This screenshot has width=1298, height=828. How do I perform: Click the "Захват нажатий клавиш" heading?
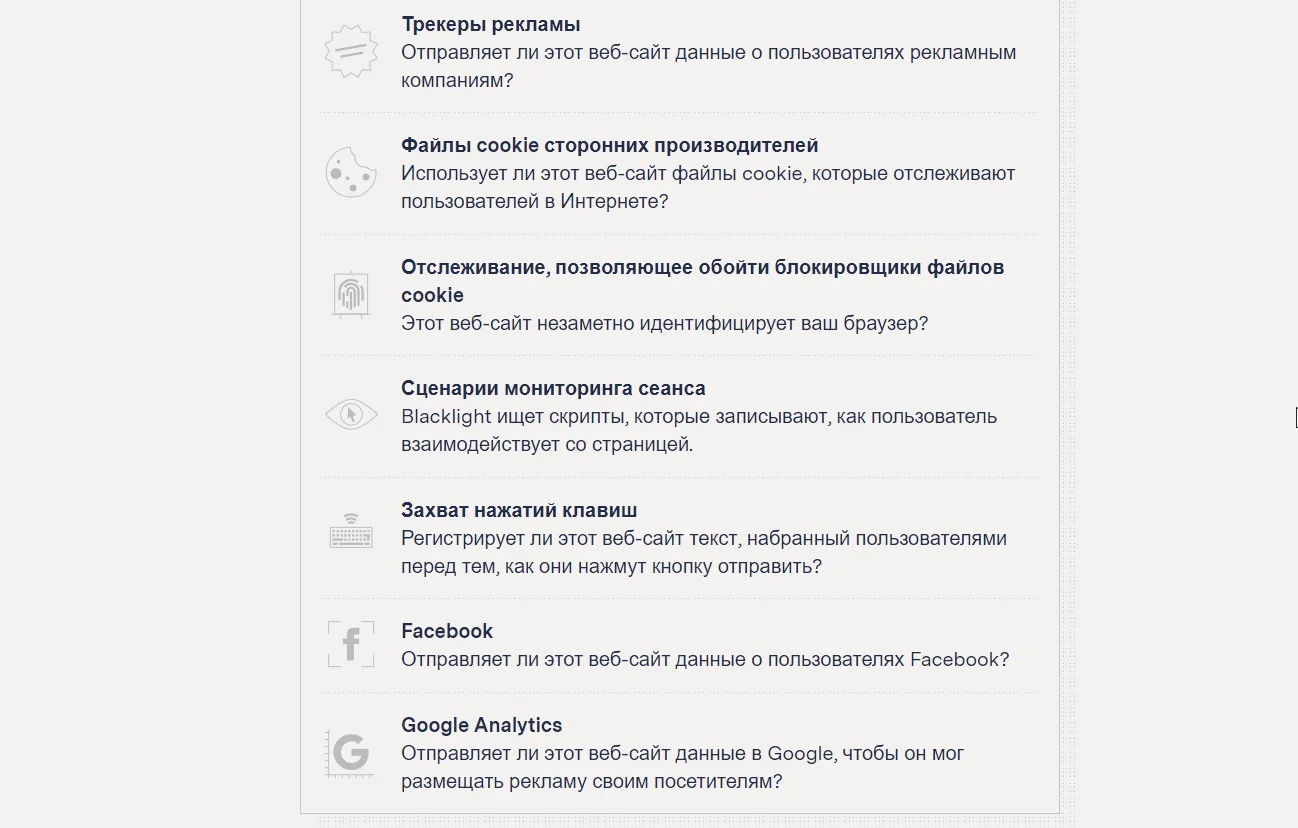pyautogui.click(x=519, y=510)
